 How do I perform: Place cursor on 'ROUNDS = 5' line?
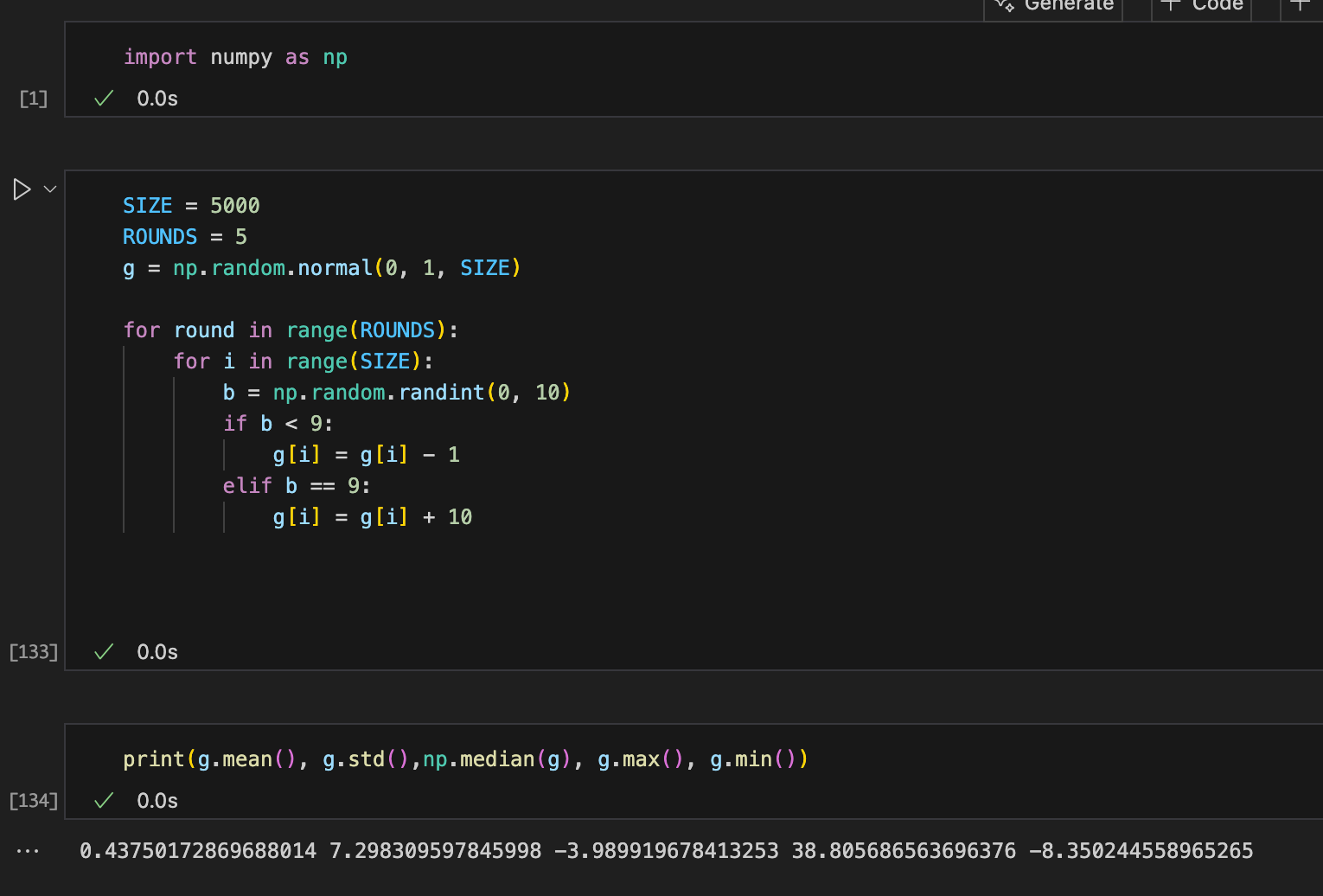tap(185, 237)
